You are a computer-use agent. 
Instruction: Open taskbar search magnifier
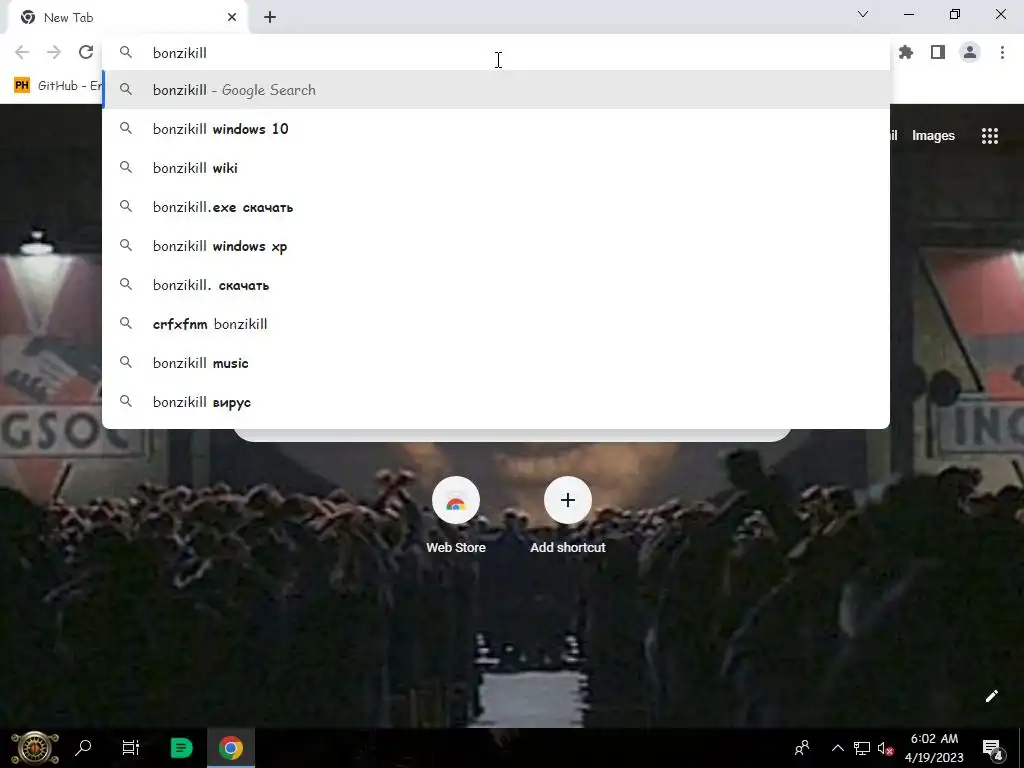coord(83,748)
